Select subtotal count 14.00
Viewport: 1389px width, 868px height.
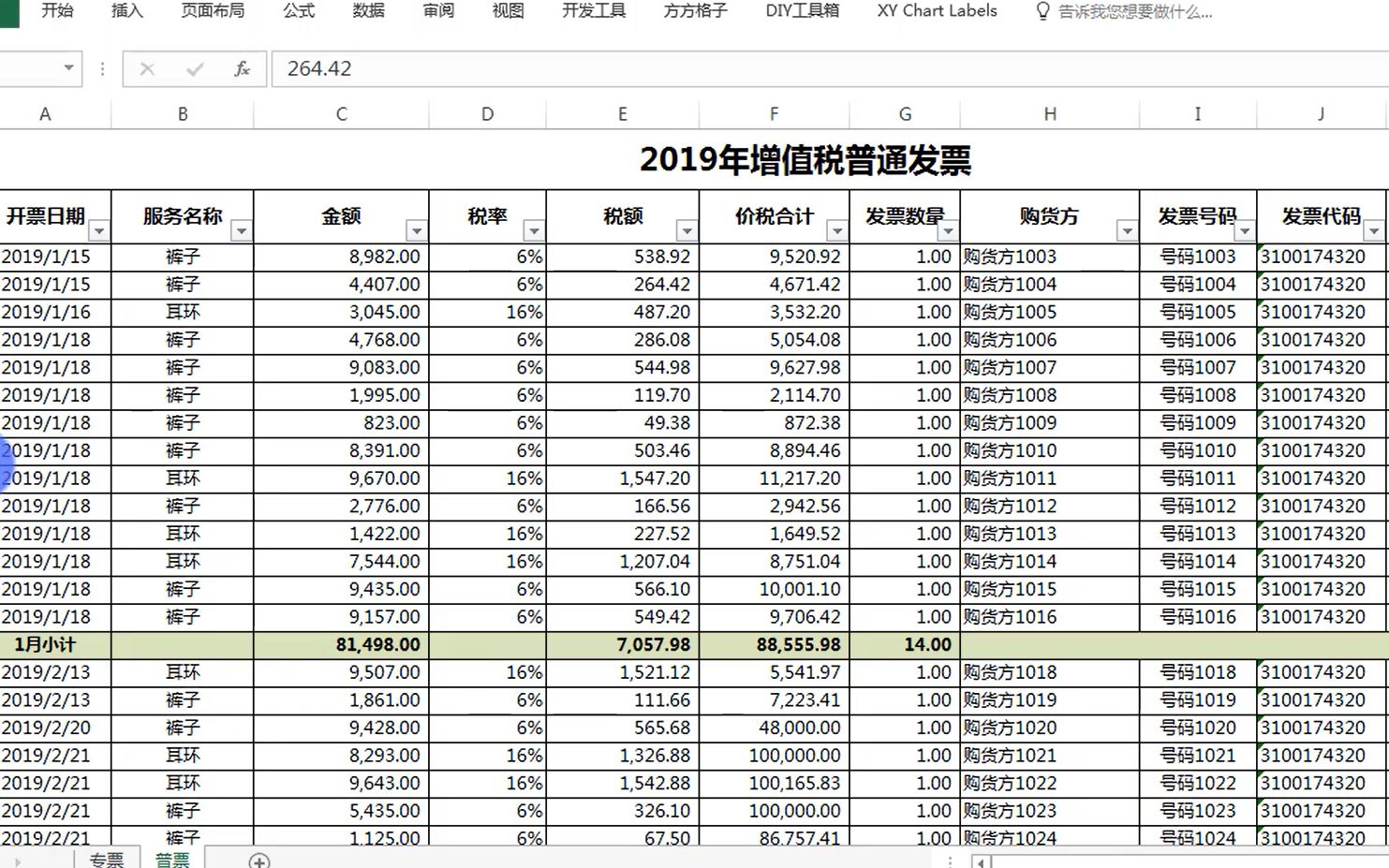click(x=905, y=645)
